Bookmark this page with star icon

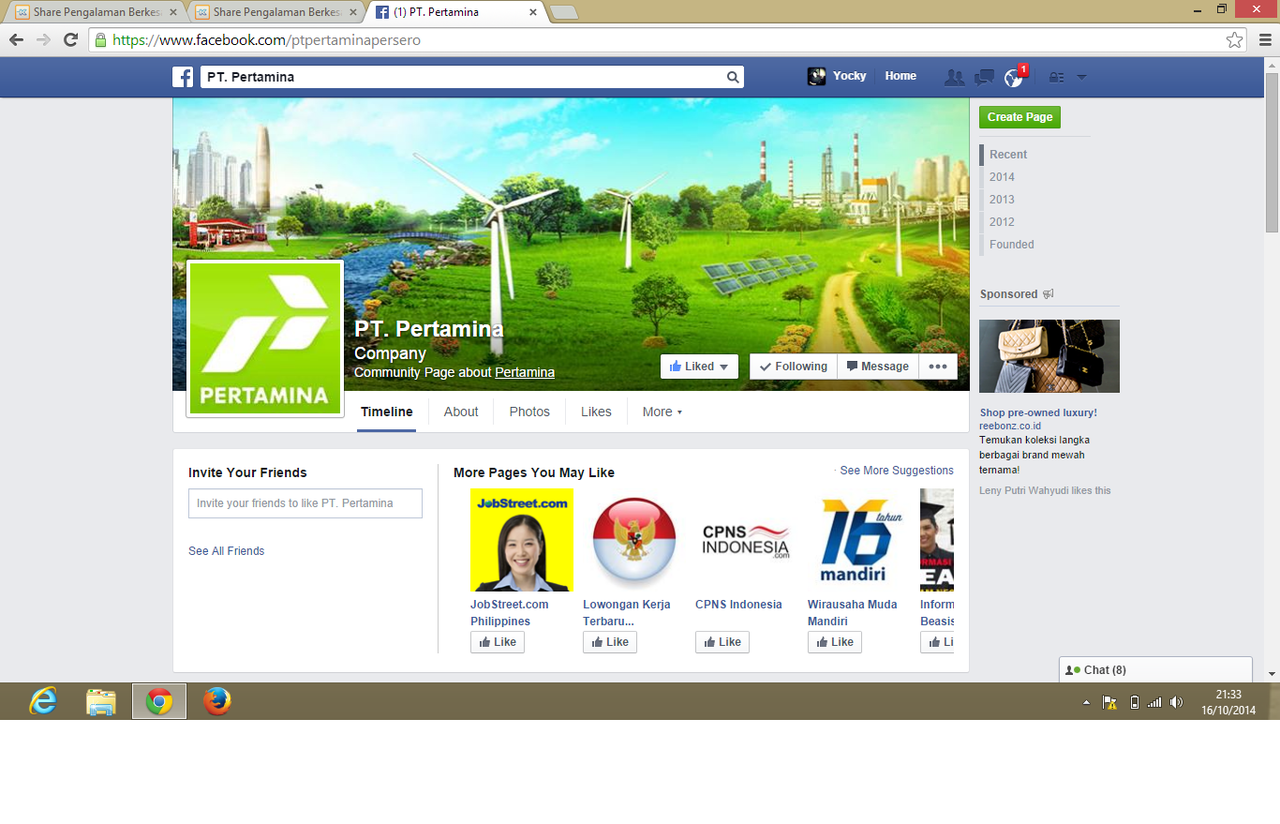1235,40
